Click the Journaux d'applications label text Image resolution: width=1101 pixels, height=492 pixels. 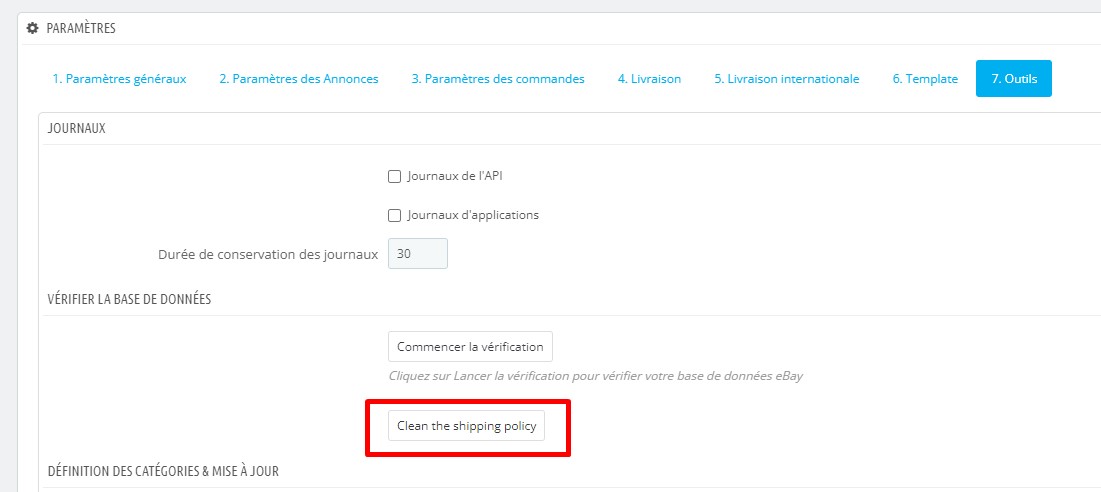pyautogui.click(x=473, y=215)
